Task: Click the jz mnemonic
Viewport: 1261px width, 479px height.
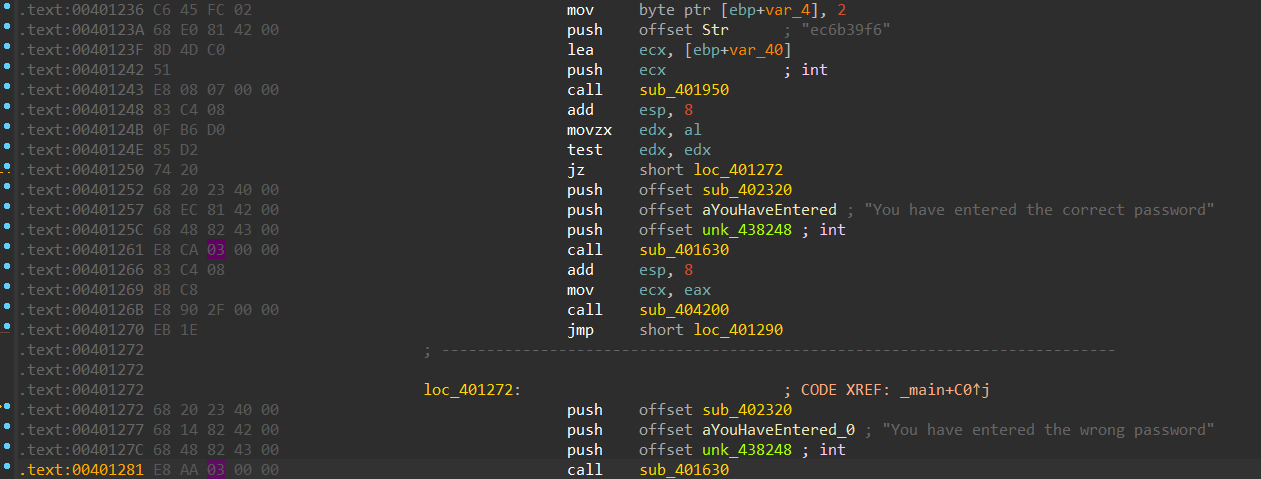Action: point(575,170)
